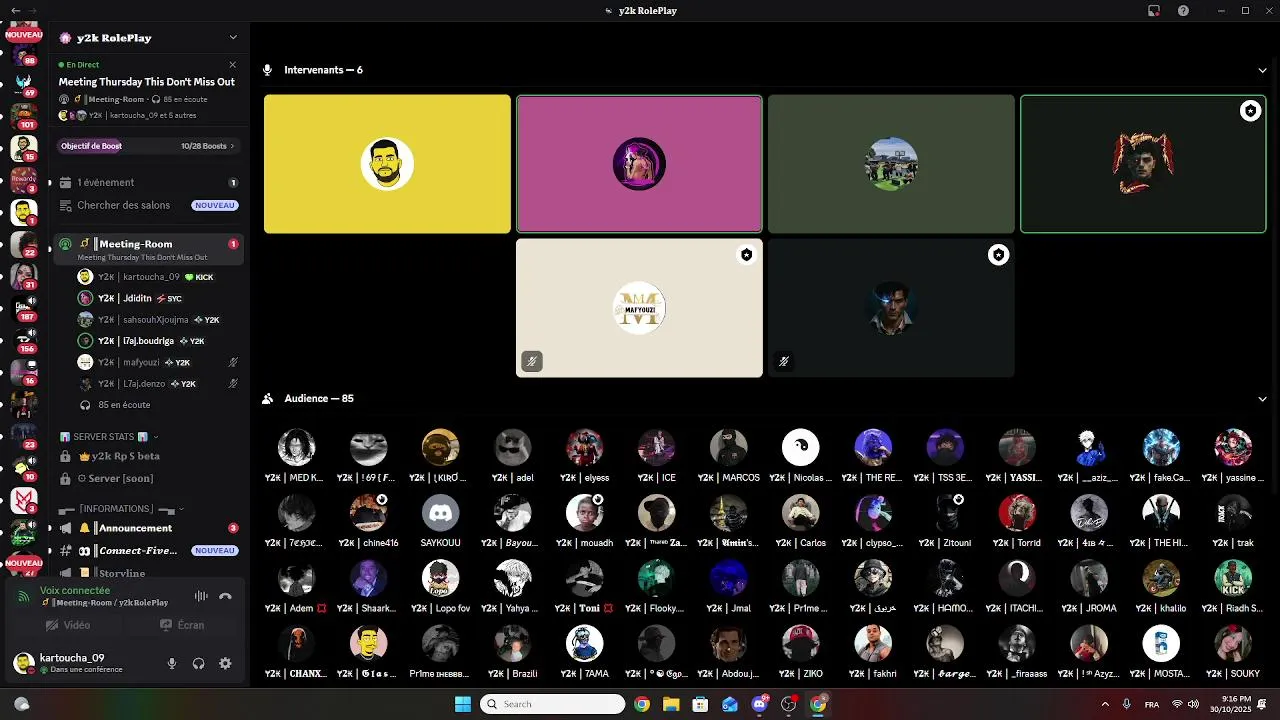Open Chercher des salons browse channels
Screen dimensions: 1280x720
[x=148, y=205]
